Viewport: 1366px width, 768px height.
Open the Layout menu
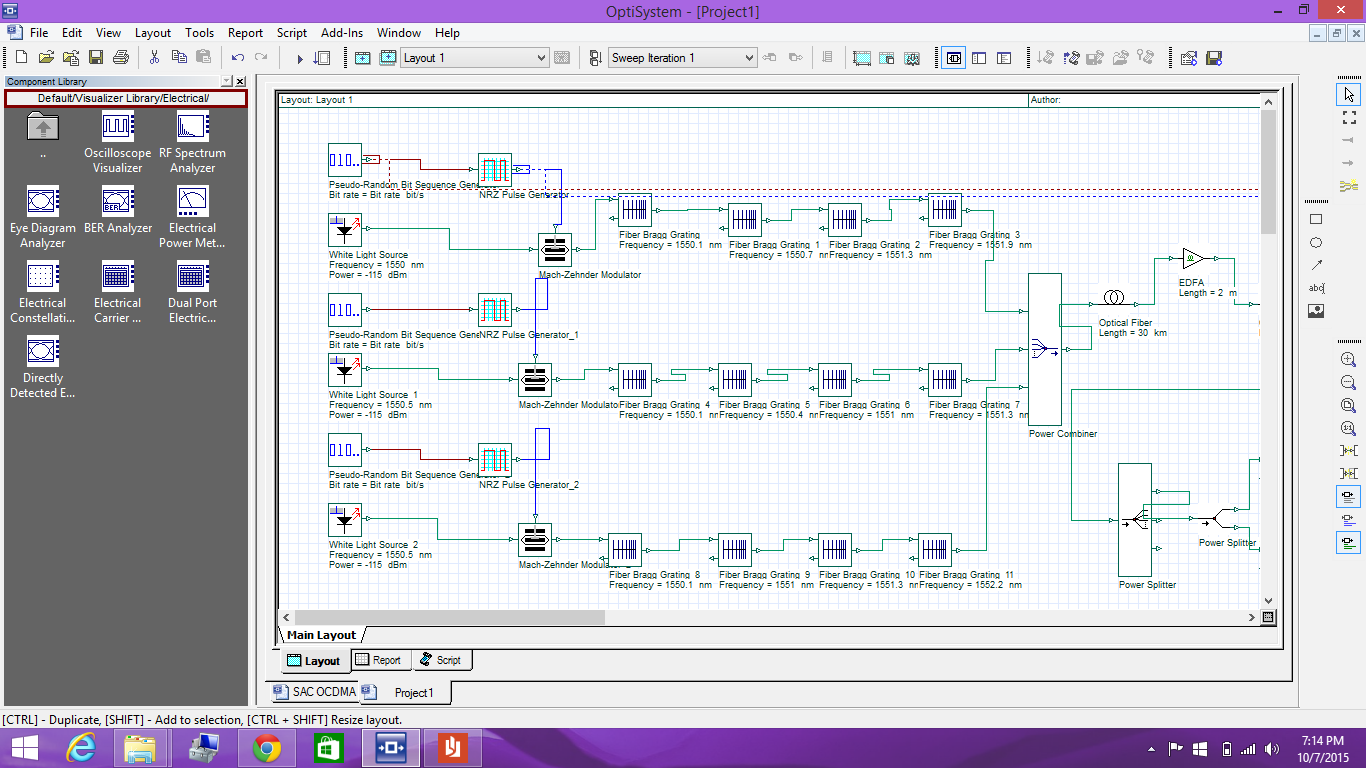click(x=153, y=33)
